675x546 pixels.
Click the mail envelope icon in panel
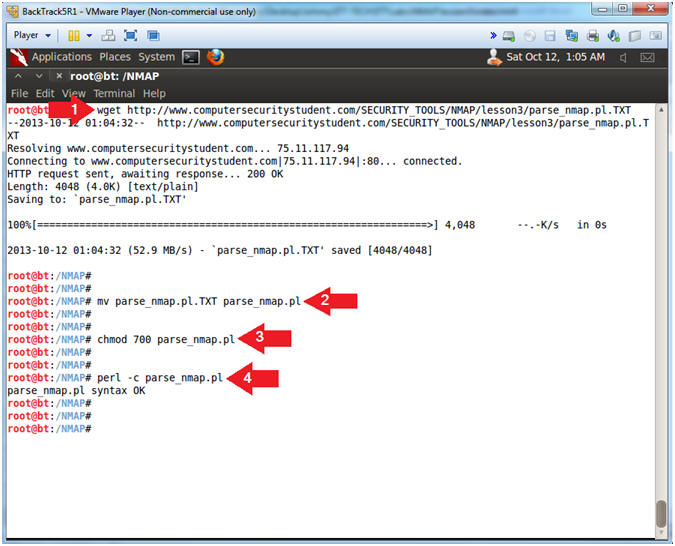[x=647, y=57]
